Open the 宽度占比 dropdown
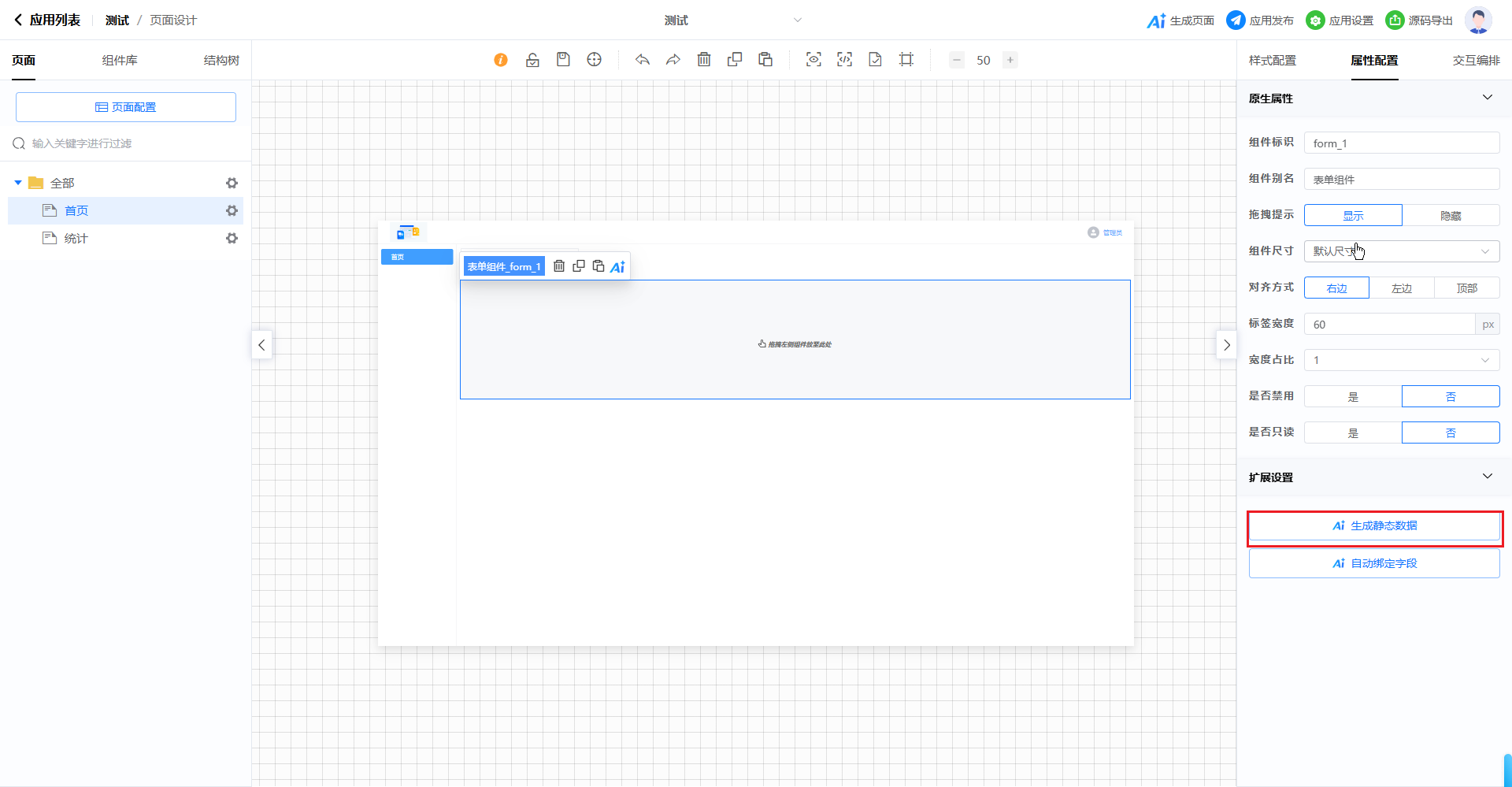Viewport: 1512px width, 787px height. [1402, 360]
